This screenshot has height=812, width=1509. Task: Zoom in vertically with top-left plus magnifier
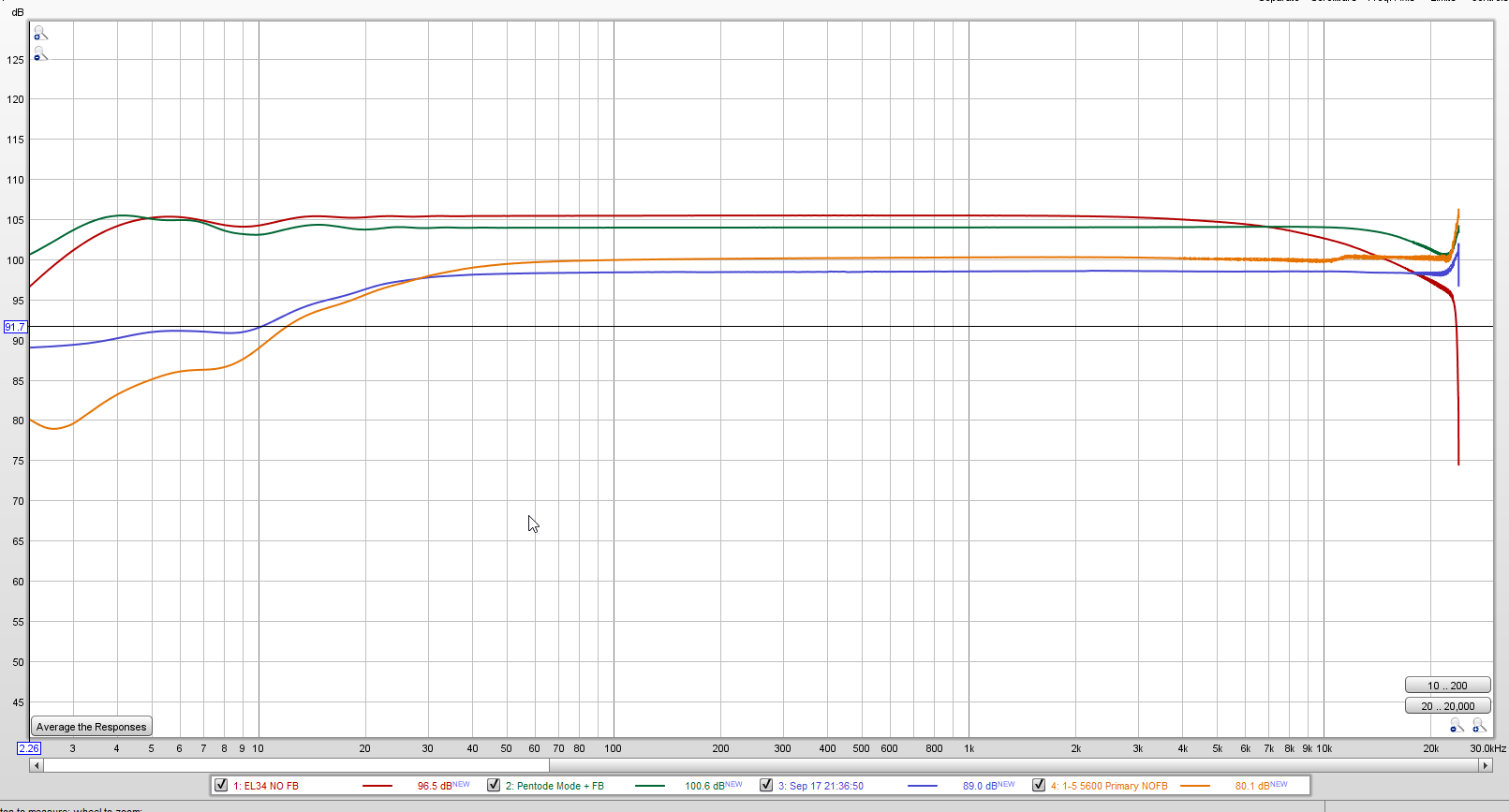coord(40,34)
